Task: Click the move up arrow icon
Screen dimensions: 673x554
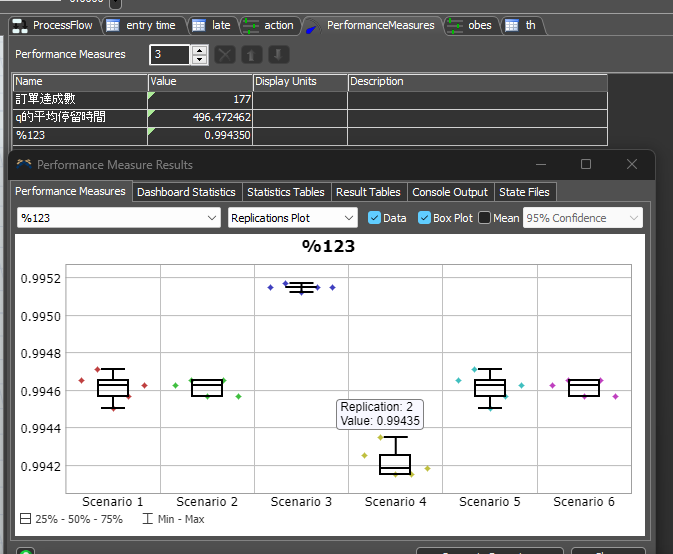Action: point(252,55)
